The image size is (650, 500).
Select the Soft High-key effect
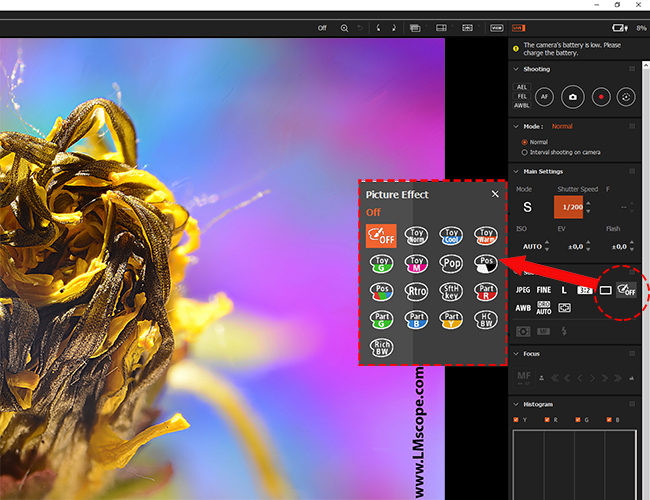click(450, 292)
